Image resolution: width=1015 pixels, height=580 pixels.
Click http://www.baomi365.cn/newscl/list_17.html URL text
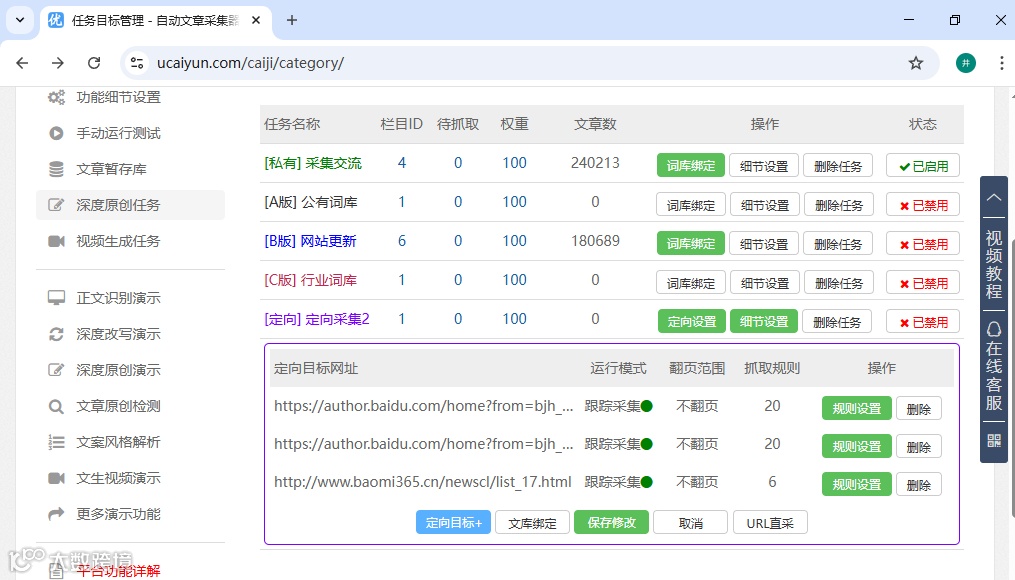pos(423,482)
